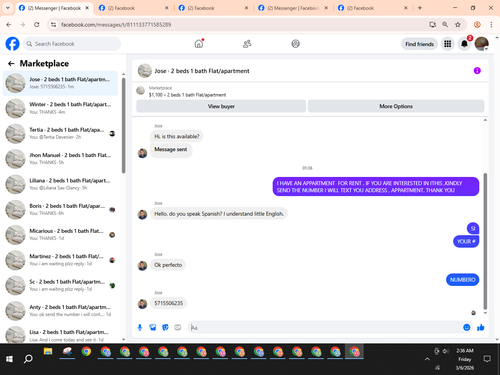Click Jose's avatar in chat header

point(145,71)
